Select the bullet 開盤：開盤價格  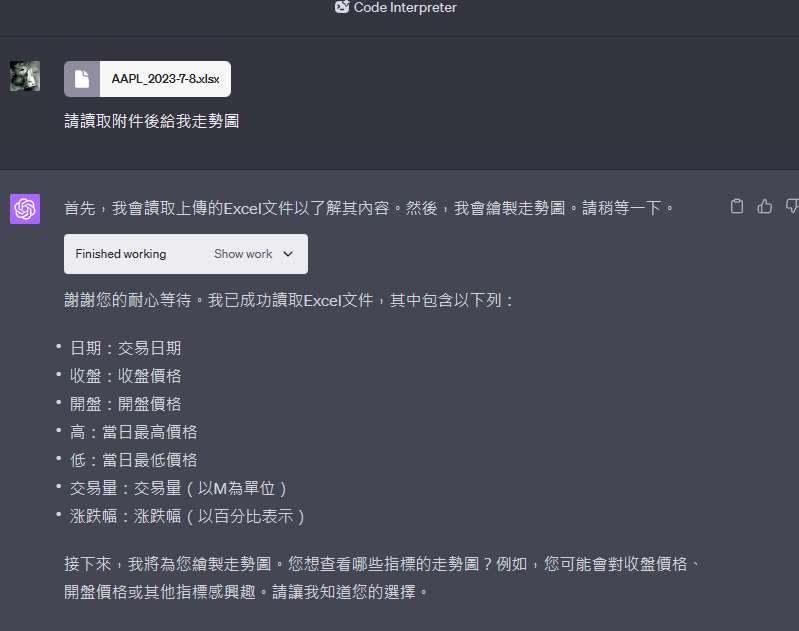125,404
